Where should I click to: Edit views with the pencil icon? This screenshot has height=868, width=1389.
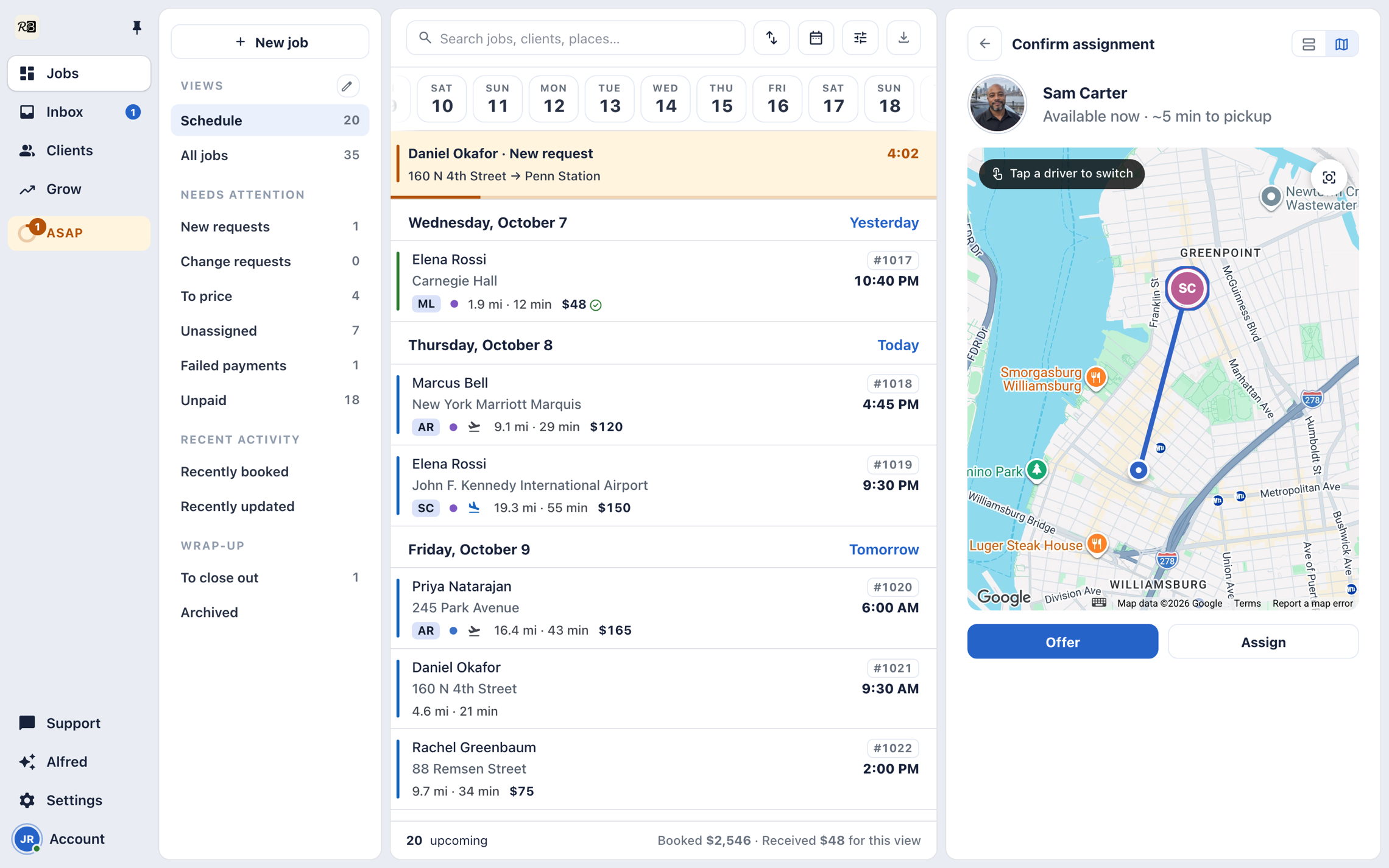pyautogui.click(x=347, y=86)
